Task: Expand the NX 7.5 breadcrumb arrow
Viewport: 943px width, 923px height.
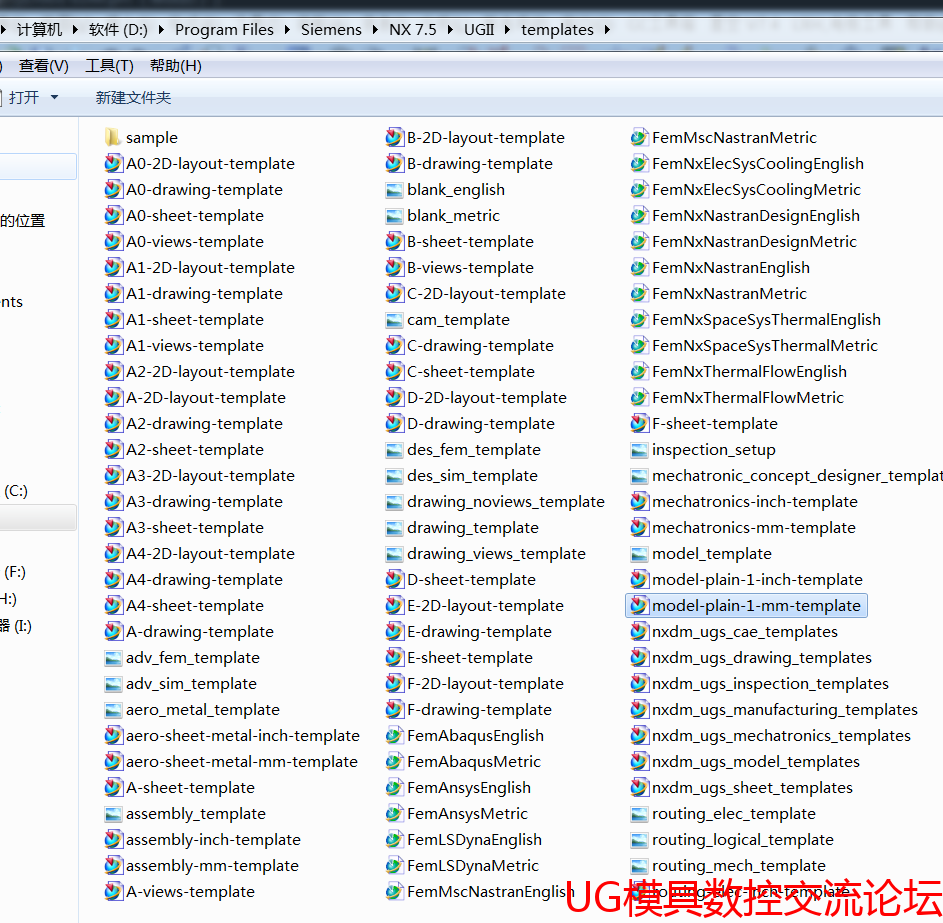Action: point(450,29)
